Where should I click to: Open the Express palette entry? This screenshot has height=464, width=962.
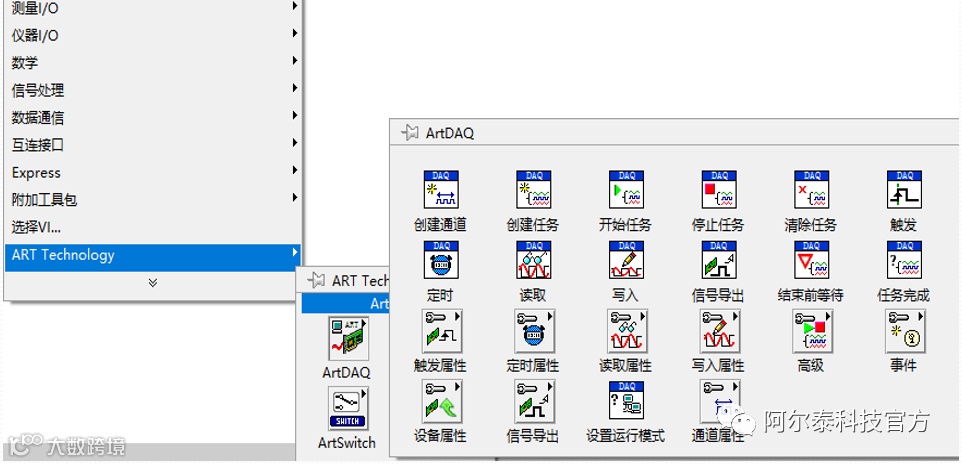pos(153,172)
